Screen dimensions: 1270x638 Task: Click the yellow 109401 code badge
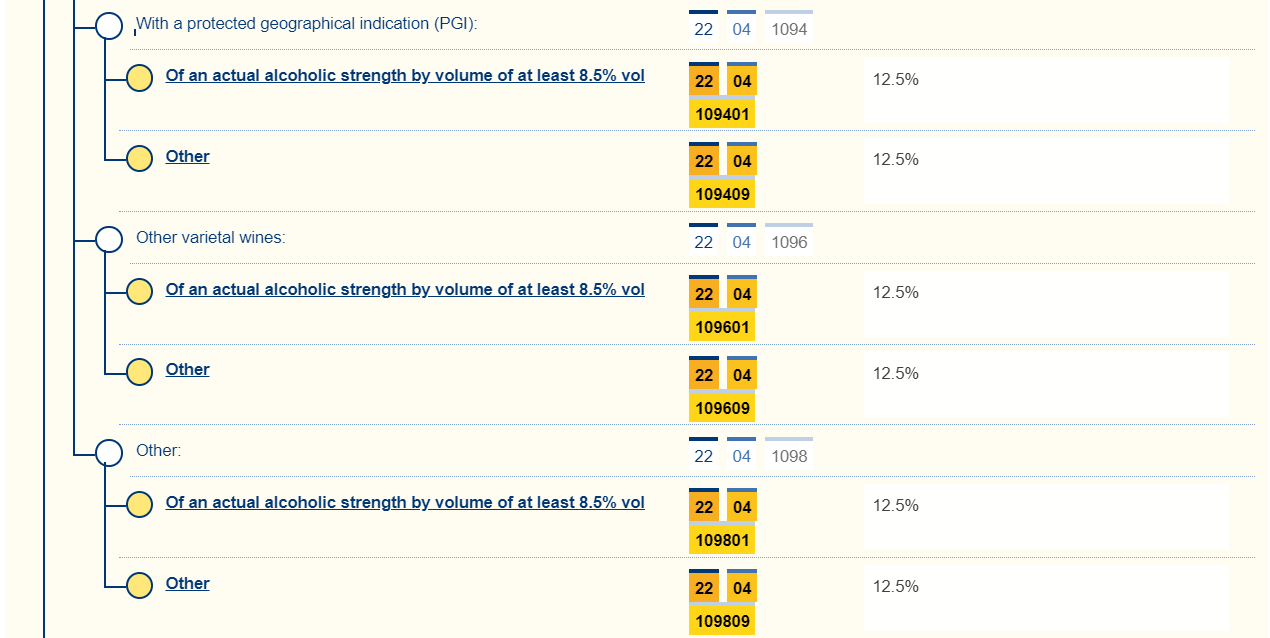click(722, 114)
